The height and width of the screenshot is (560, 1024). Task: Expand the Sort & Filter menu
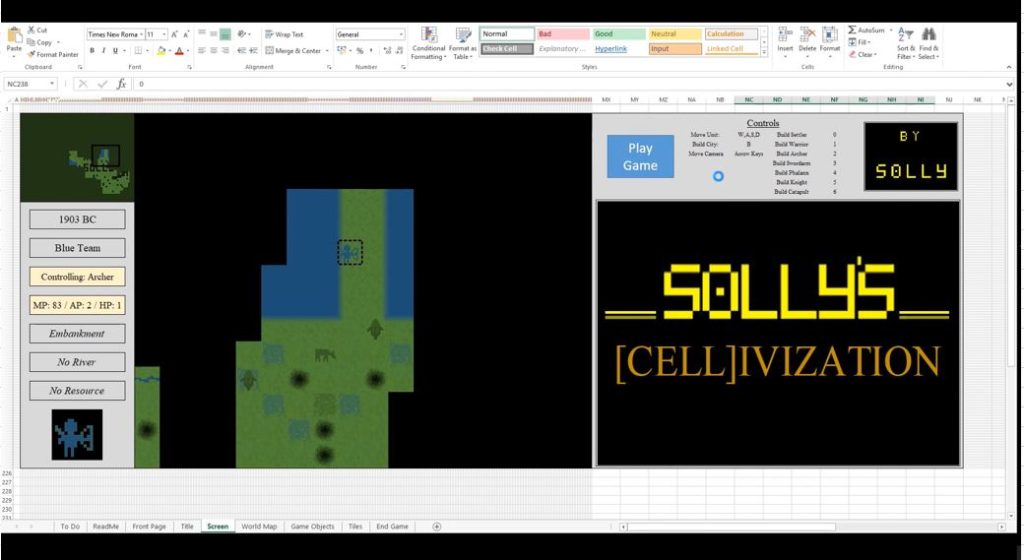[906, 43]
